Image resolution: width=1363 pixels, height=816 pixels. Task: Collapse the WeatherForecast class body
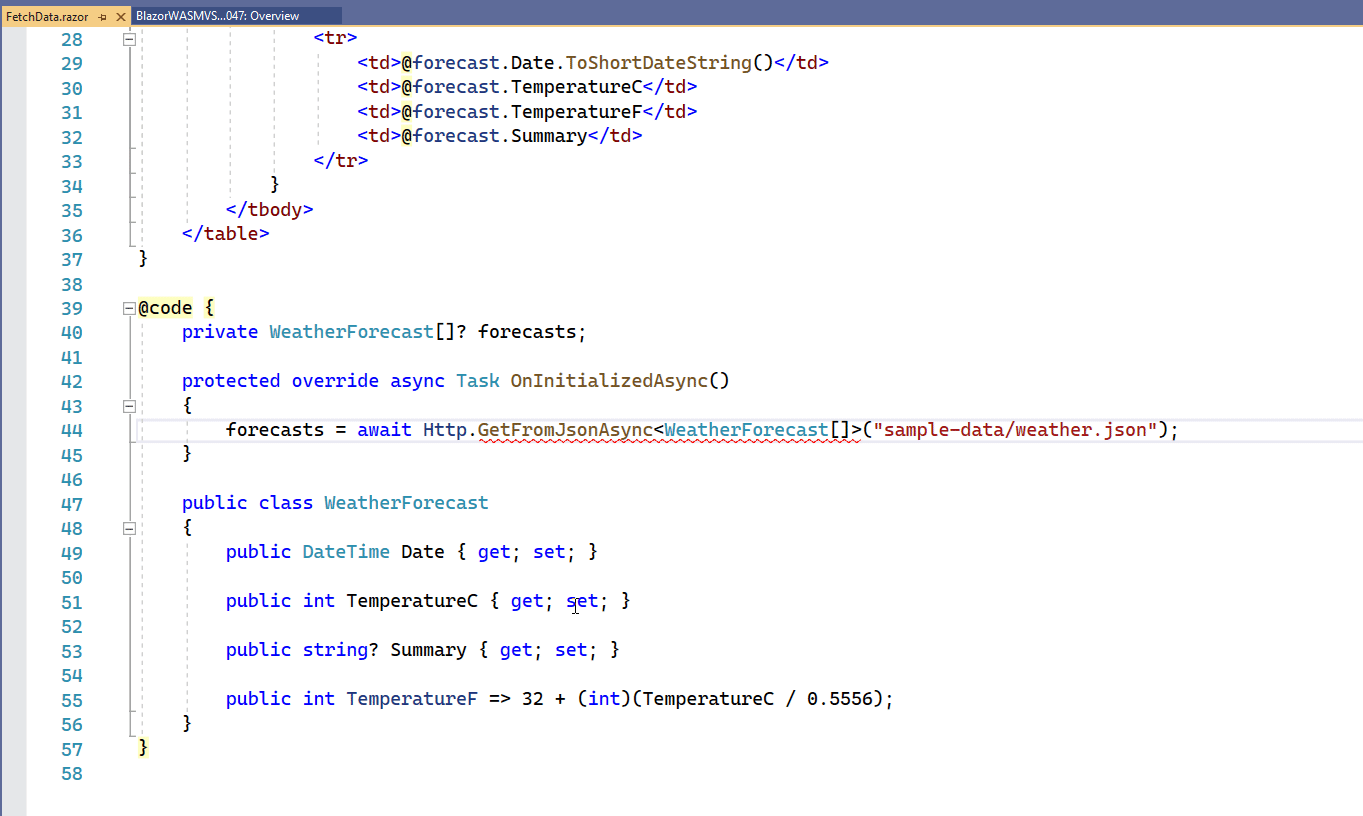[x=129, y=528]
